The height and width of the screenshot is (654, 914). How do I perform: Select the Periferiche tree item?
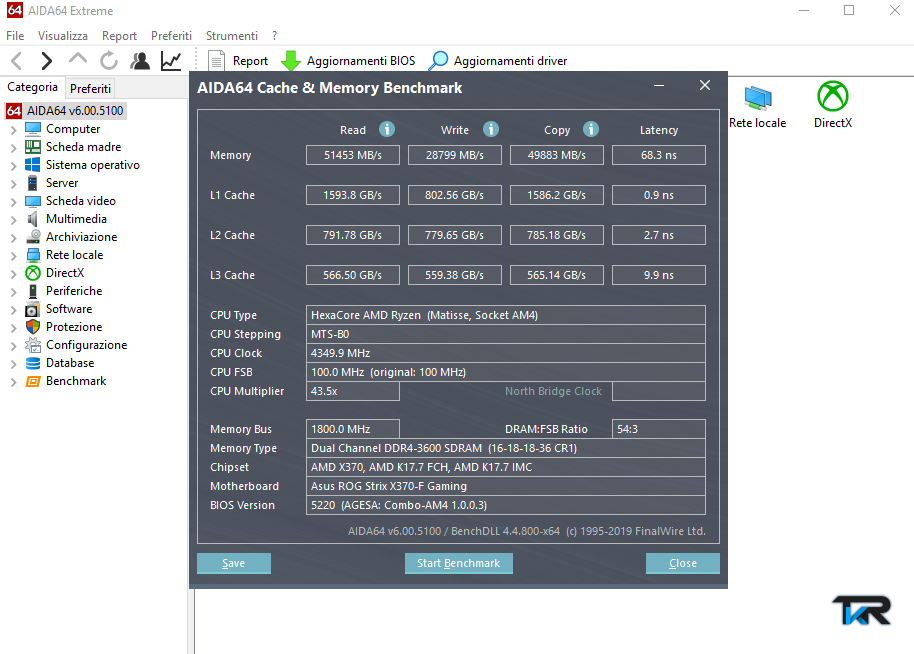coord(74,291)
